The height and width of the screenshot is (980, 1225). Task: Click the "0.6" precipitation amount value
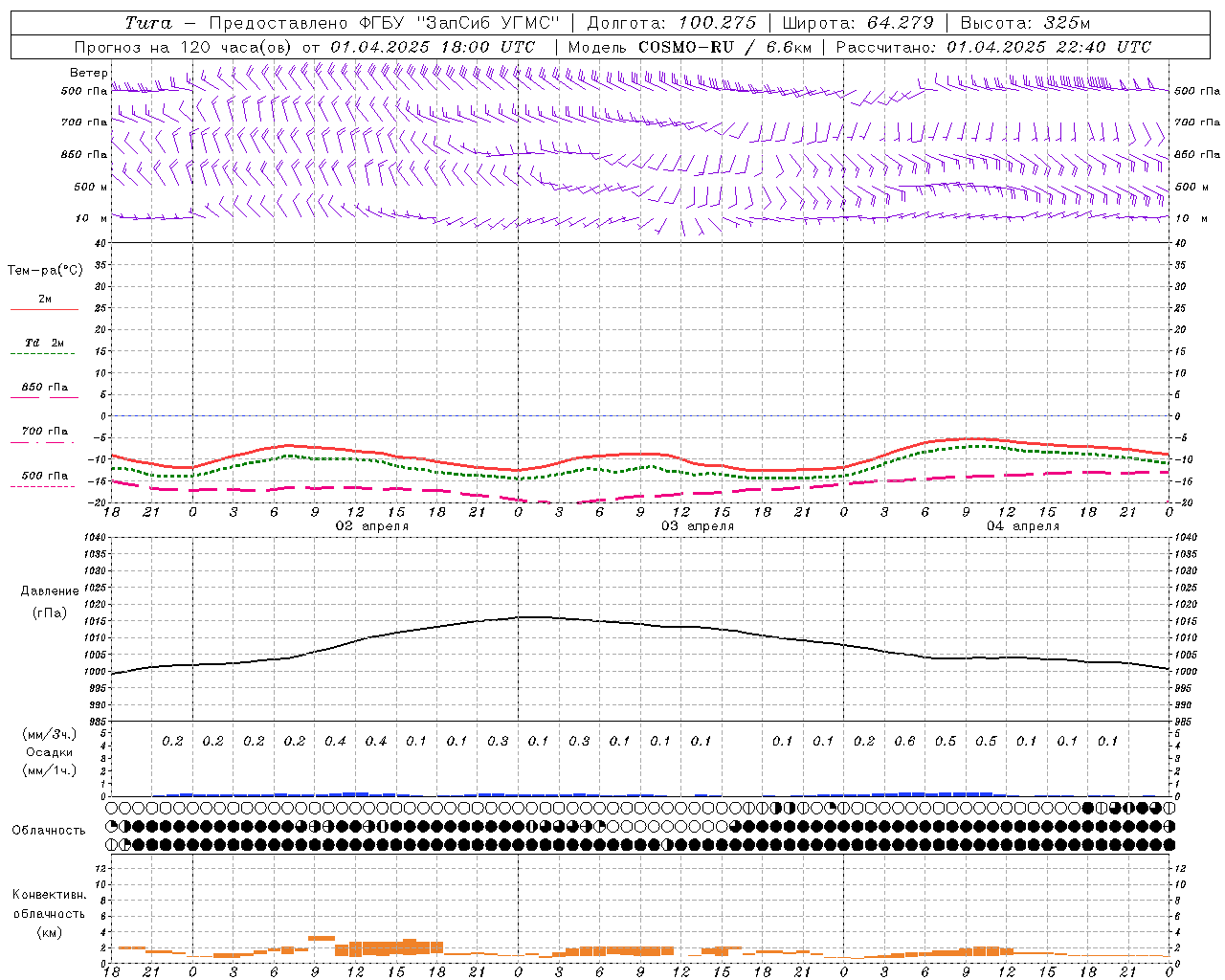[x=904, y=741]
